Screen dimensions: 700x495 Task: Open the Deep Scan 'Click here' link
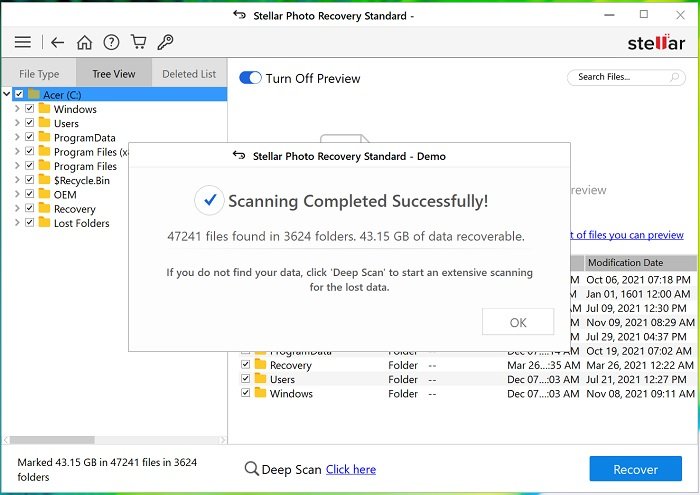click(x=350, y=470)
